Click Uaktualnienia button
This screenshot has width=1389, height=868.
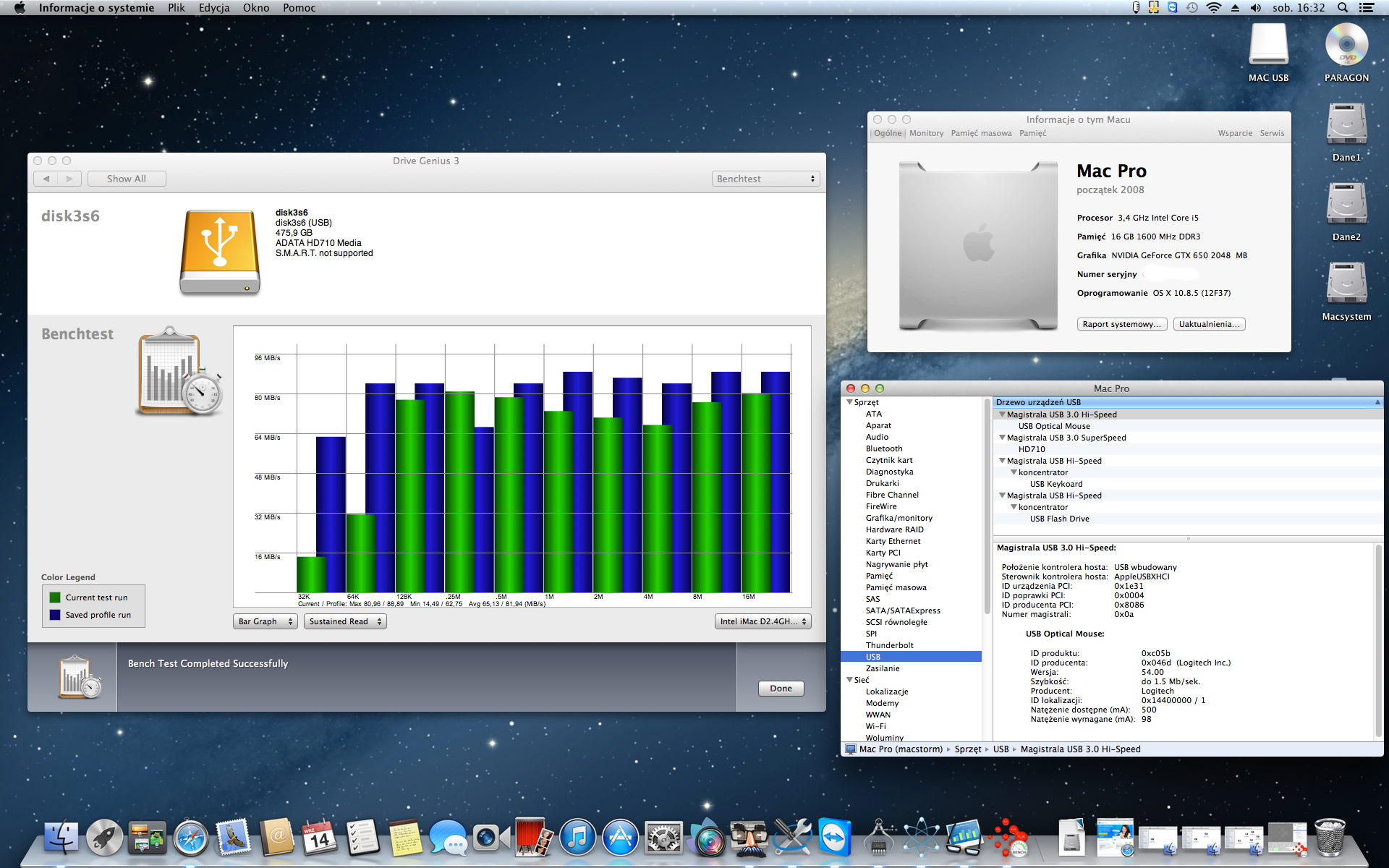click(1209, 324)
